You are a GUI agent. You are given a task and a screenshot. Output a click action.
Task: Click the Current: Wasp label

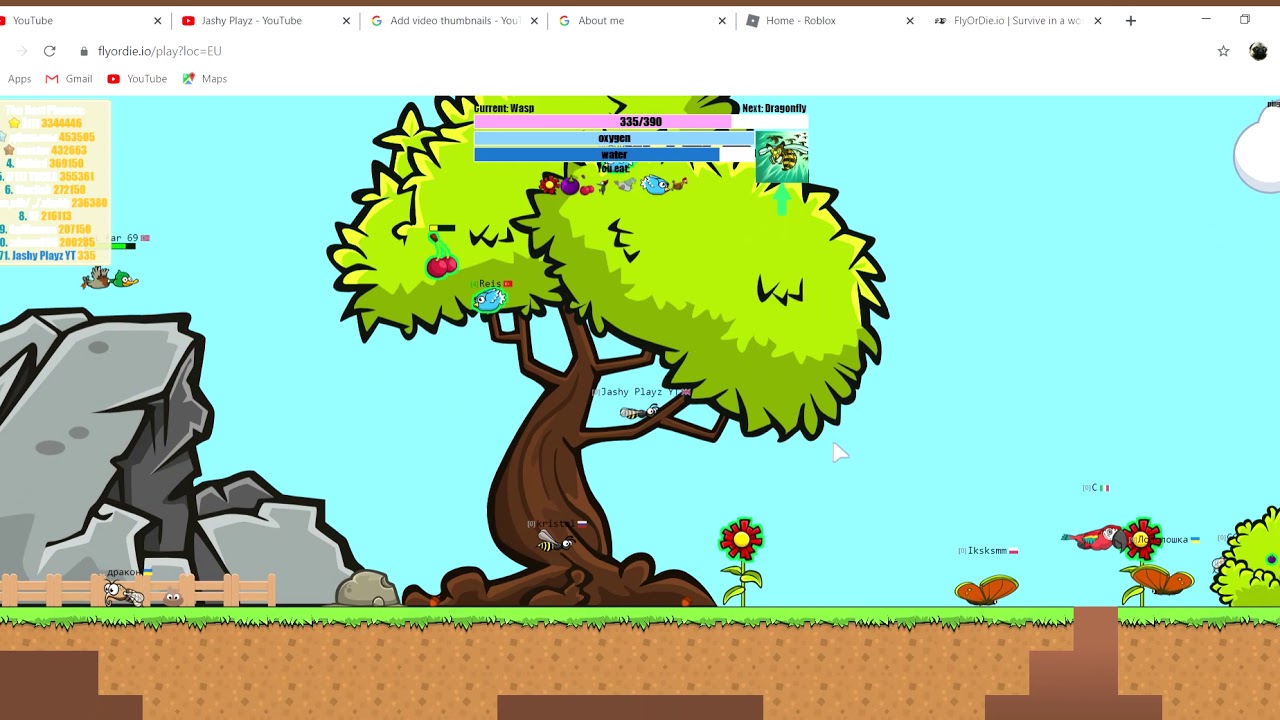coord(504,108)
